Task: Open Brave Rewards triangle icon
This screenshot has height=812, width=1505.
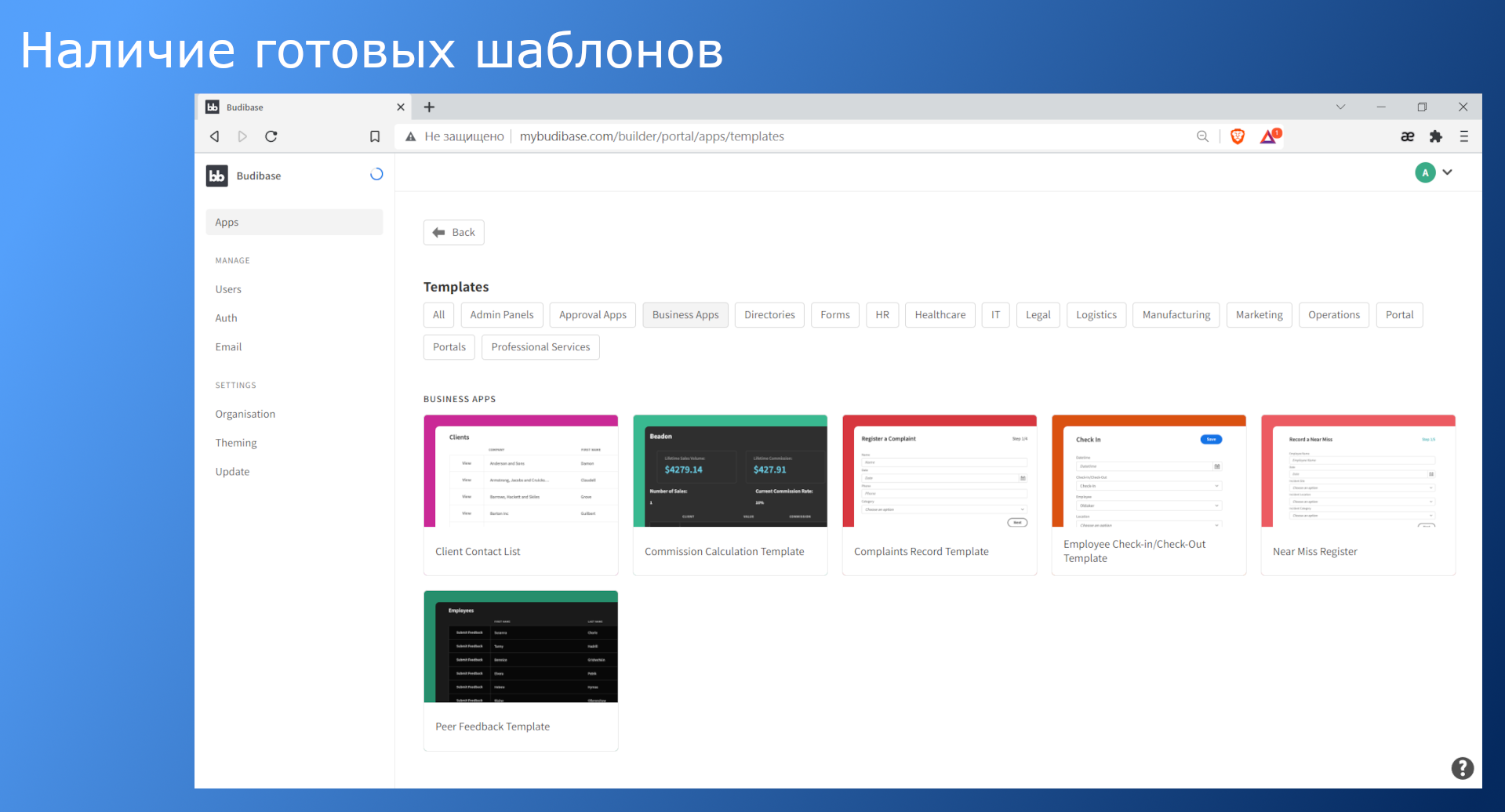Action: [x=1269, y=136]
